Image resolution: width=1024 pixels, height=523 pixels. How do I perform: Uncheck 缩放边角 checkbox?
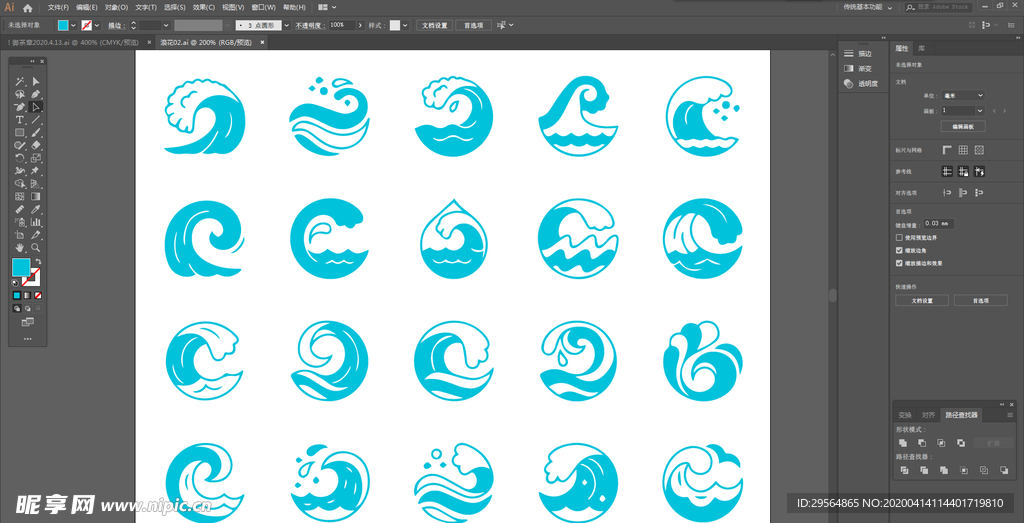pos(899,250)
